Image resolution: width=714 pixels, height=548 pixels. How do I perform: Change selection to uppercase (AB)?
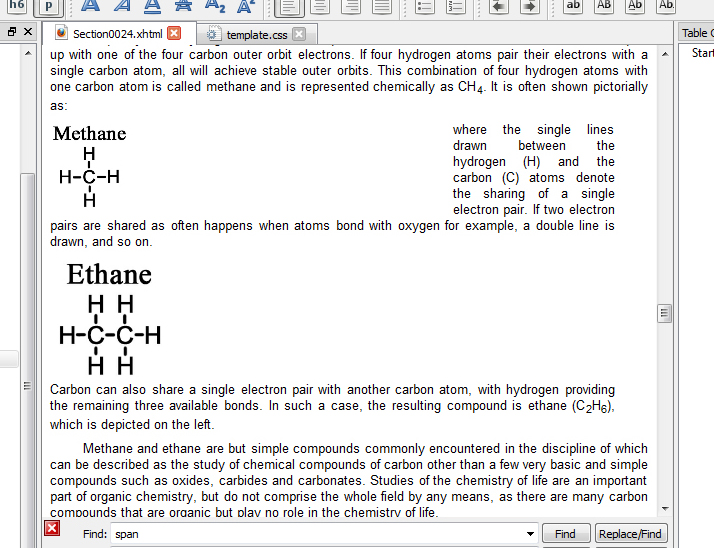pyautogui.click(x=604, y=6)
